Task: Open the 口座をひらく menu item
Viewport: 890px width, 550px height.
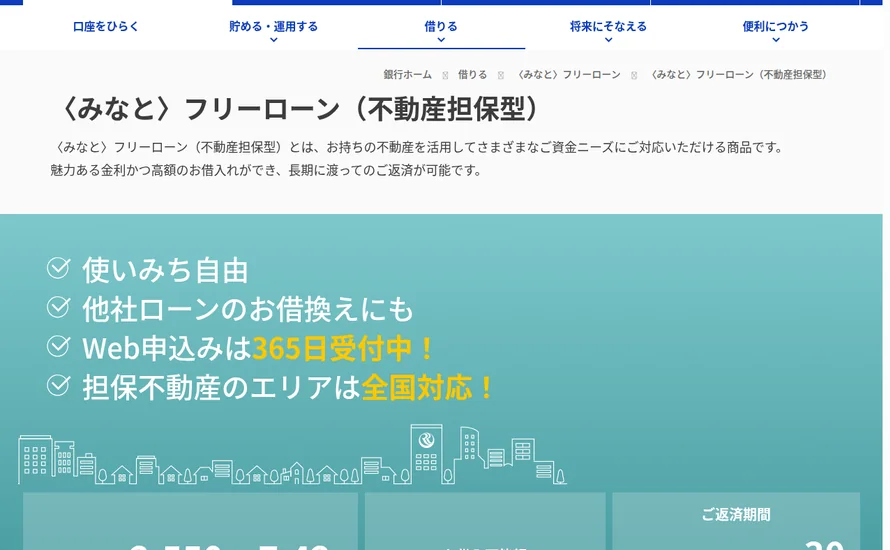Action: point(106,26)
